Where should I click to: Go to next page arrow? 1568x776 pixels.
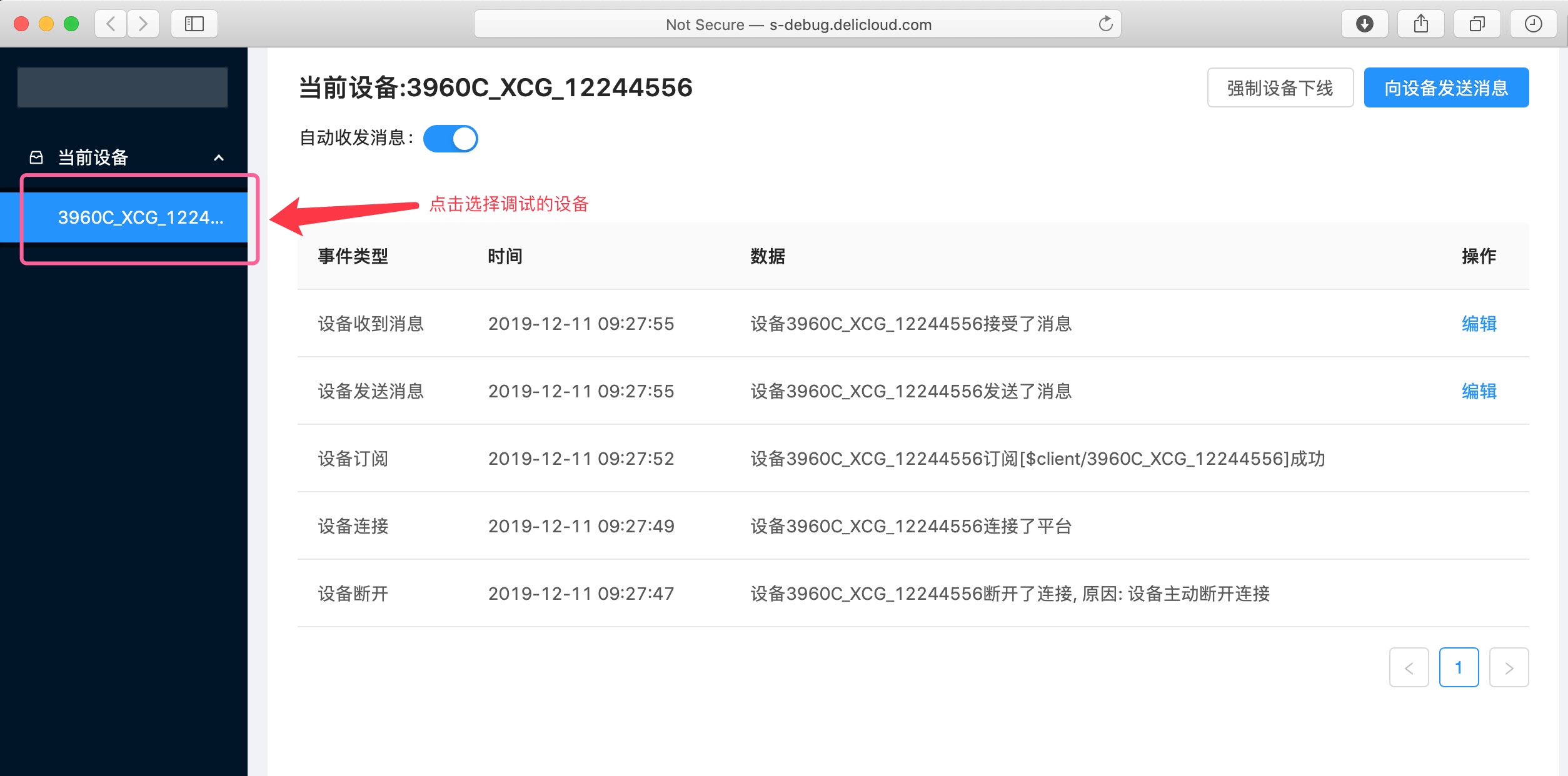[x=1509, y=668]
